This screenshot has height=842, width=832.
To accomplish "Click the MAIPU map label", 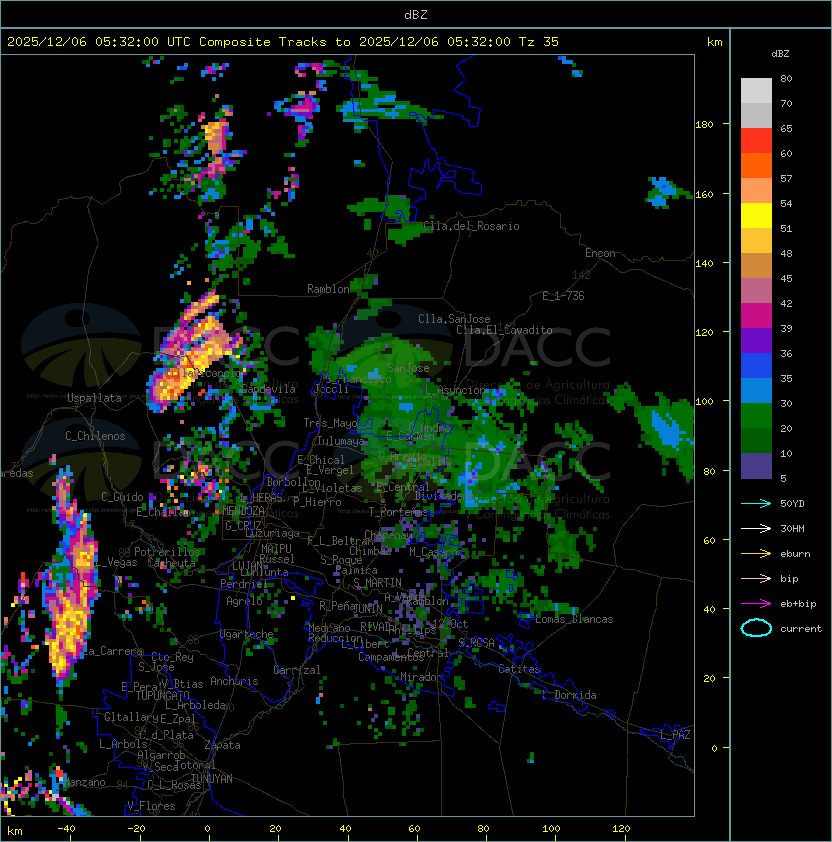I will pos(276,549).
